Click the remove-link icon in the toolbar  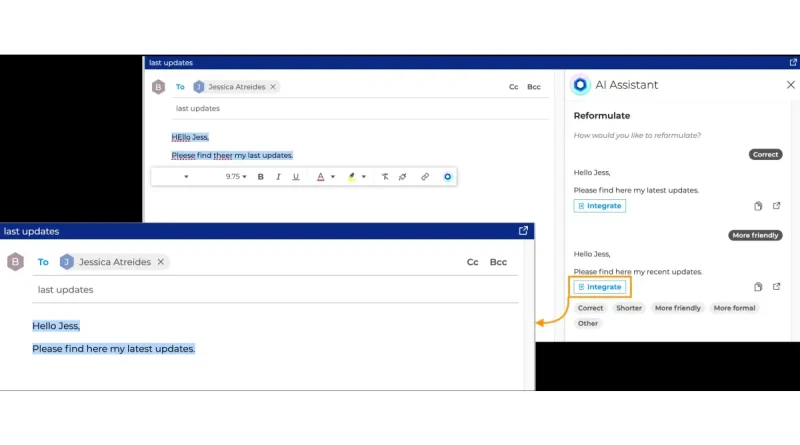pyautogui.click(x=403, y=177)
